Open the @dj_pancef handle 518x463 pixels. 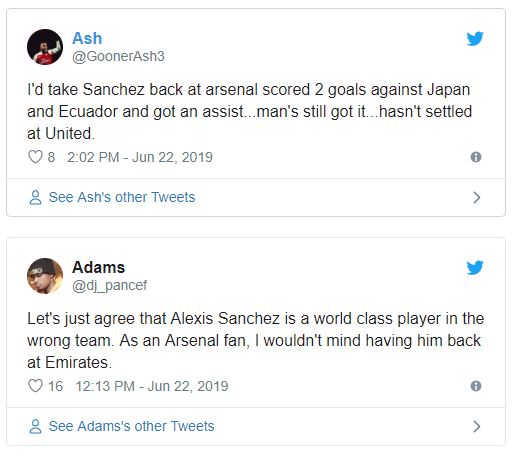pyautogui.click(x=110, y=286)
